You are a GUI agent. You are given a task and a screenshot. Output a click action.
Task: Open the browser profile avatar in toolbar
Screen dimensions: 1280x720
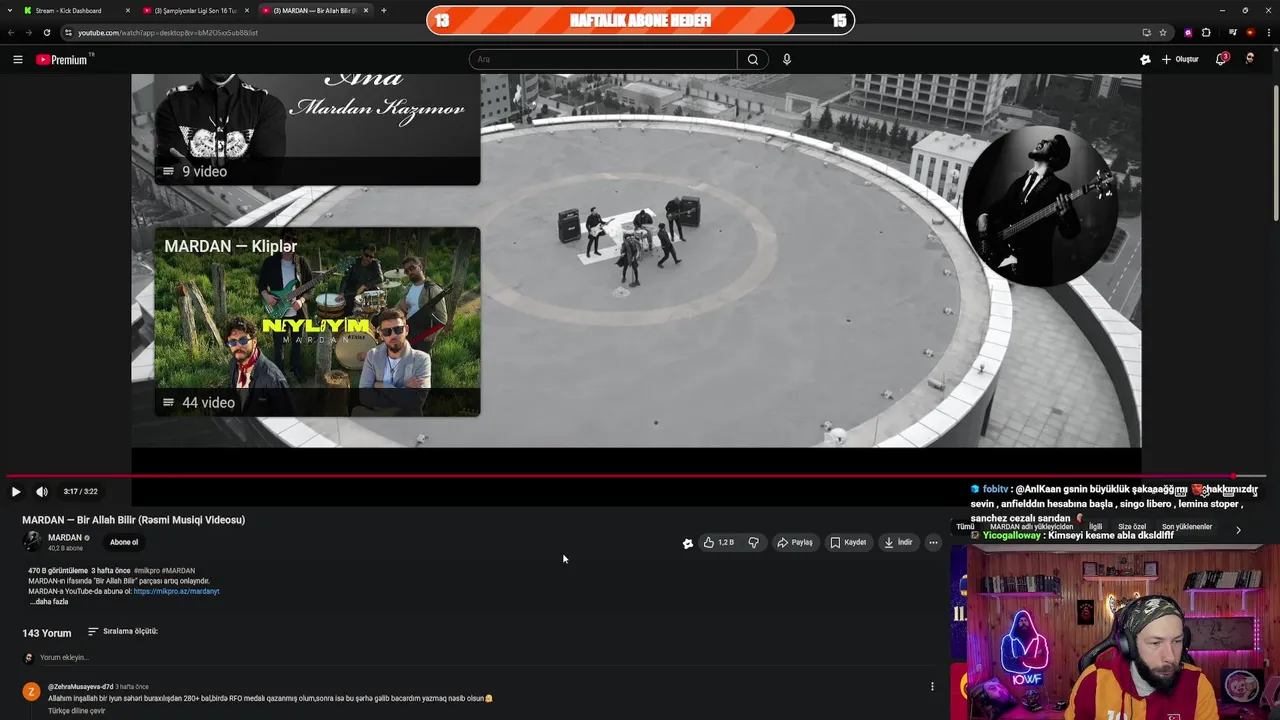[1250, 32]
